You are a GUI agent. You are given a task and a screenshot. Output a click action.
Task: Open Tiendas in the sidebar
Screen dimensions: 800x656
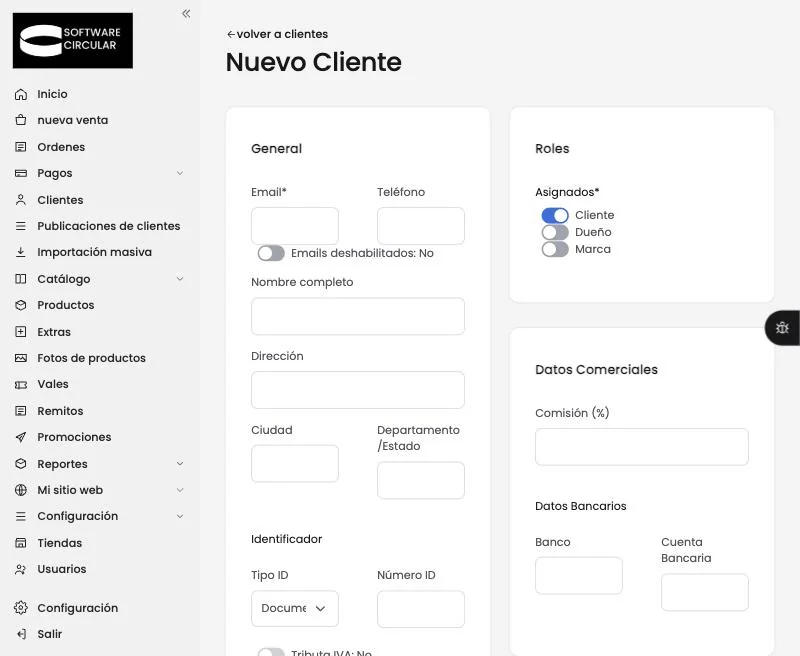point(60,543)
